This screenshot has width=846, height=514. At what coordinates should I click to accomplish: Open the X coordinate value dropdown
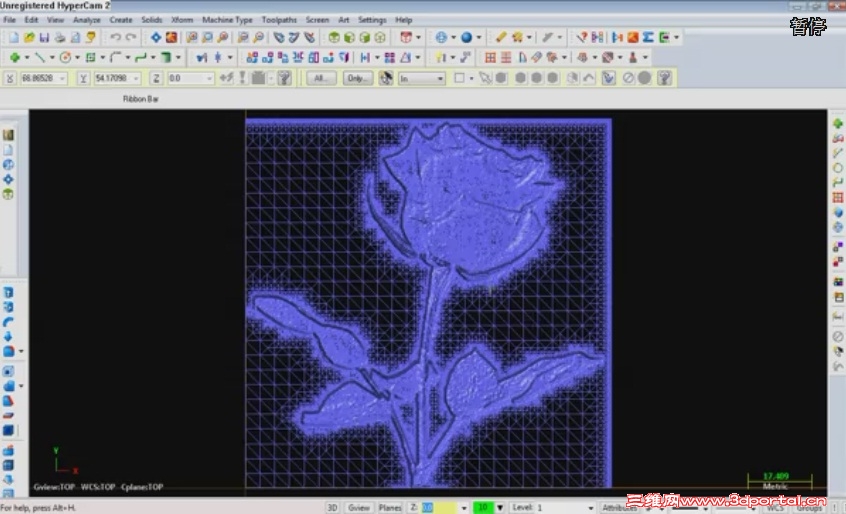coord(63,79)
